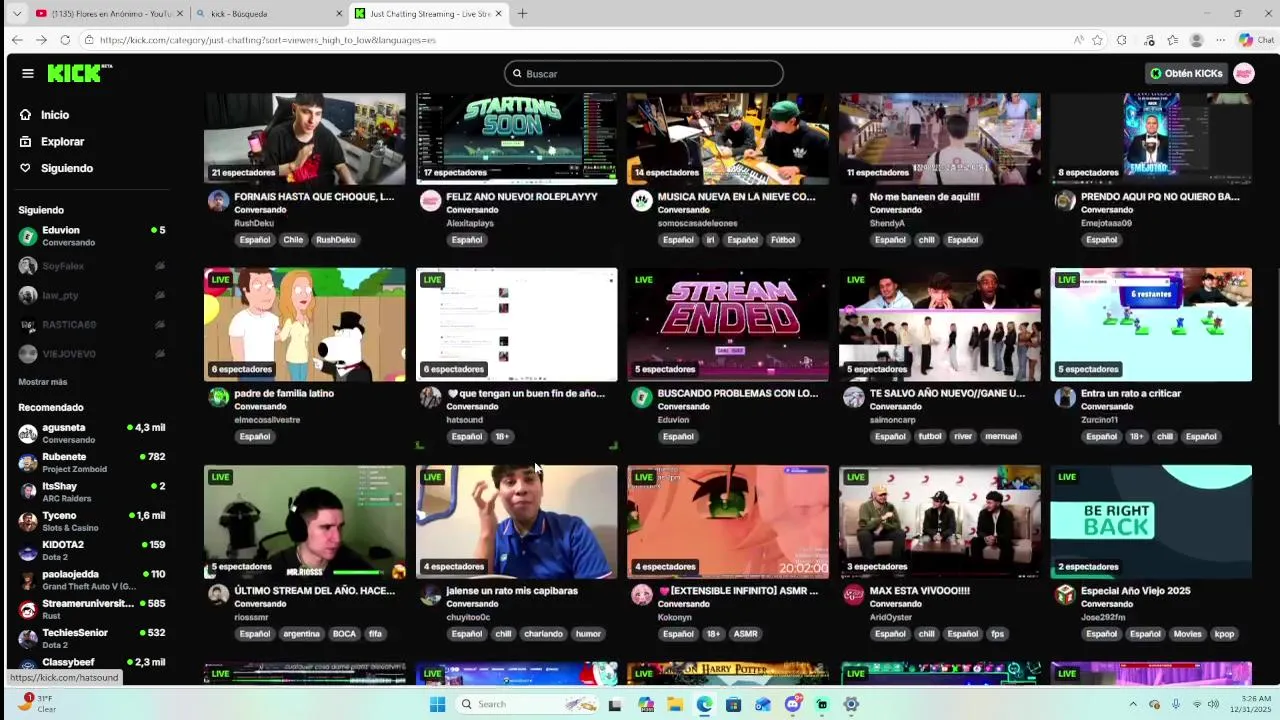Click AridOyster streamer avatar
Image resolution: width=1280 pixels, height=720 pixels.
[853, 595]
